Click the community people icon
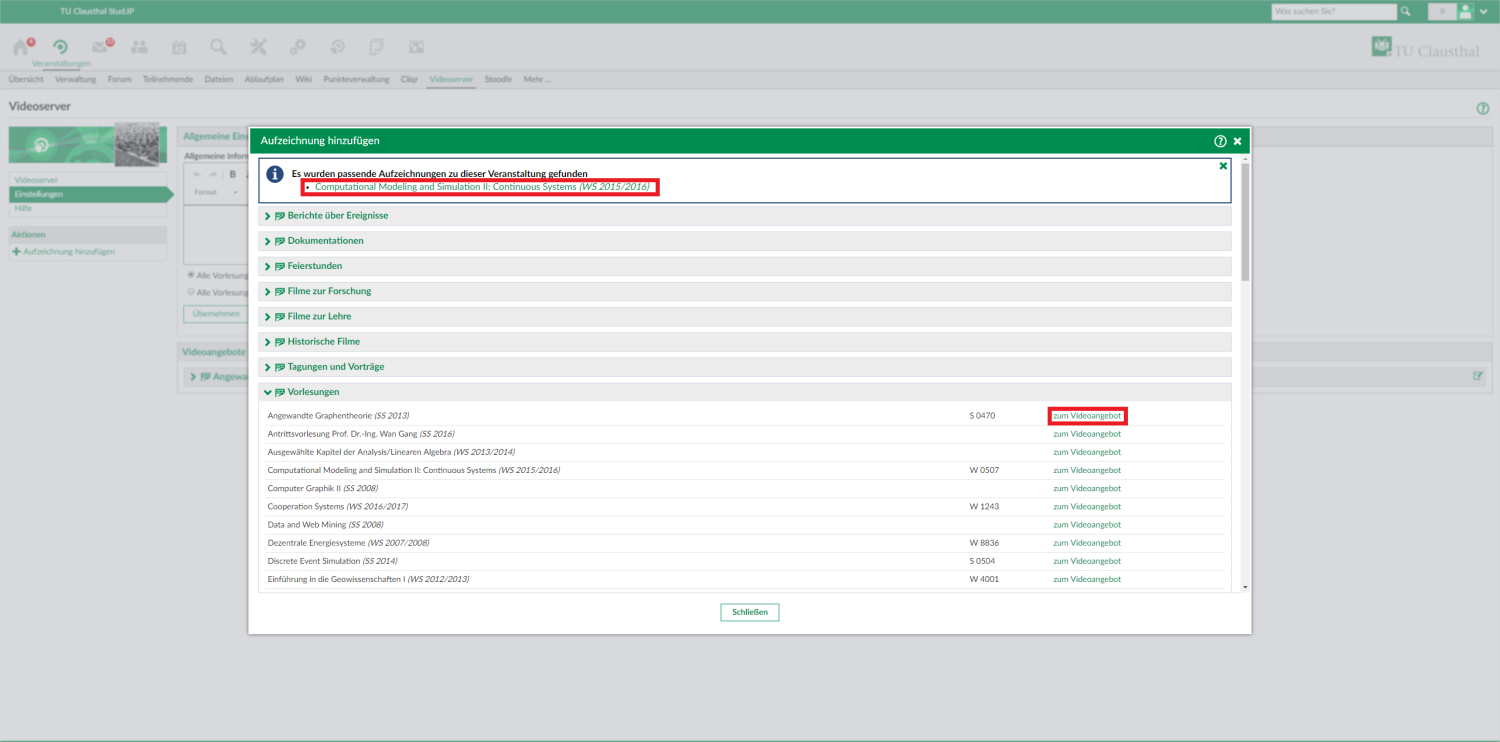This screenshot has width=1500, height=742. [139, 47]
